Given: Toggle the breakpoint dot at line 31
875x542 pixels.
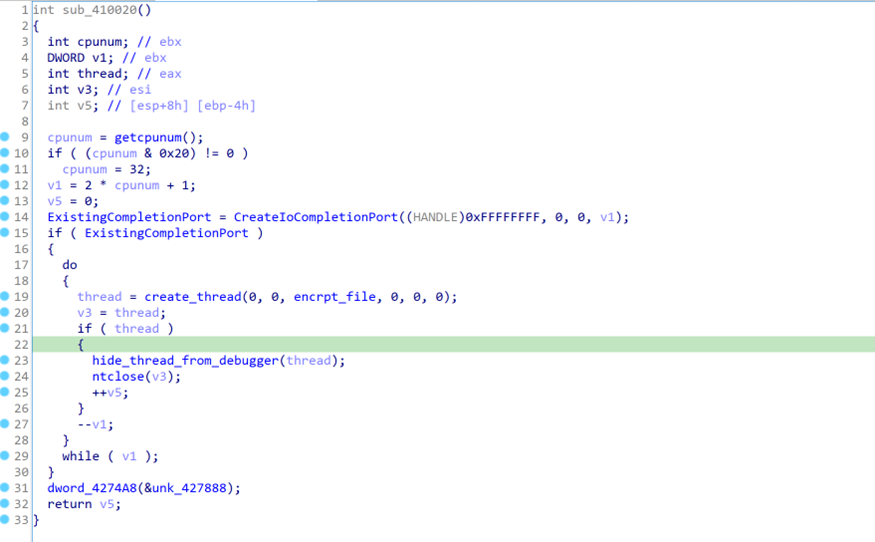Looking at the screenshot, I should click(6, 488).
